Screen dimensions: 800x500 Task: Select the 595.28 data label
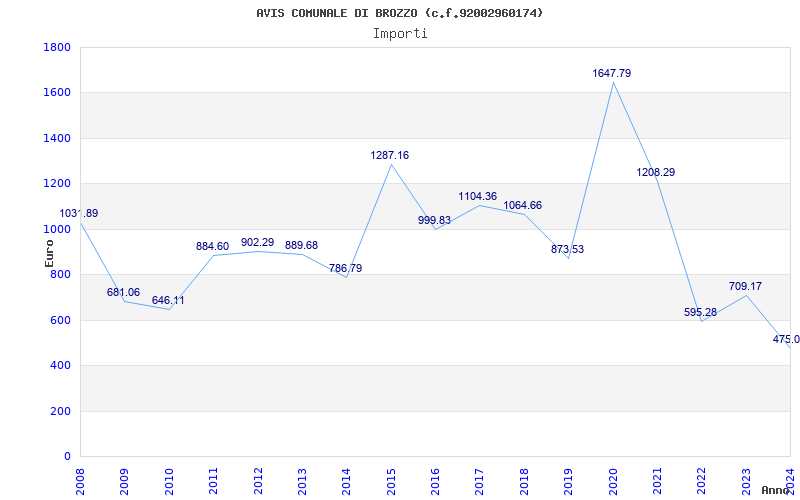700,312
